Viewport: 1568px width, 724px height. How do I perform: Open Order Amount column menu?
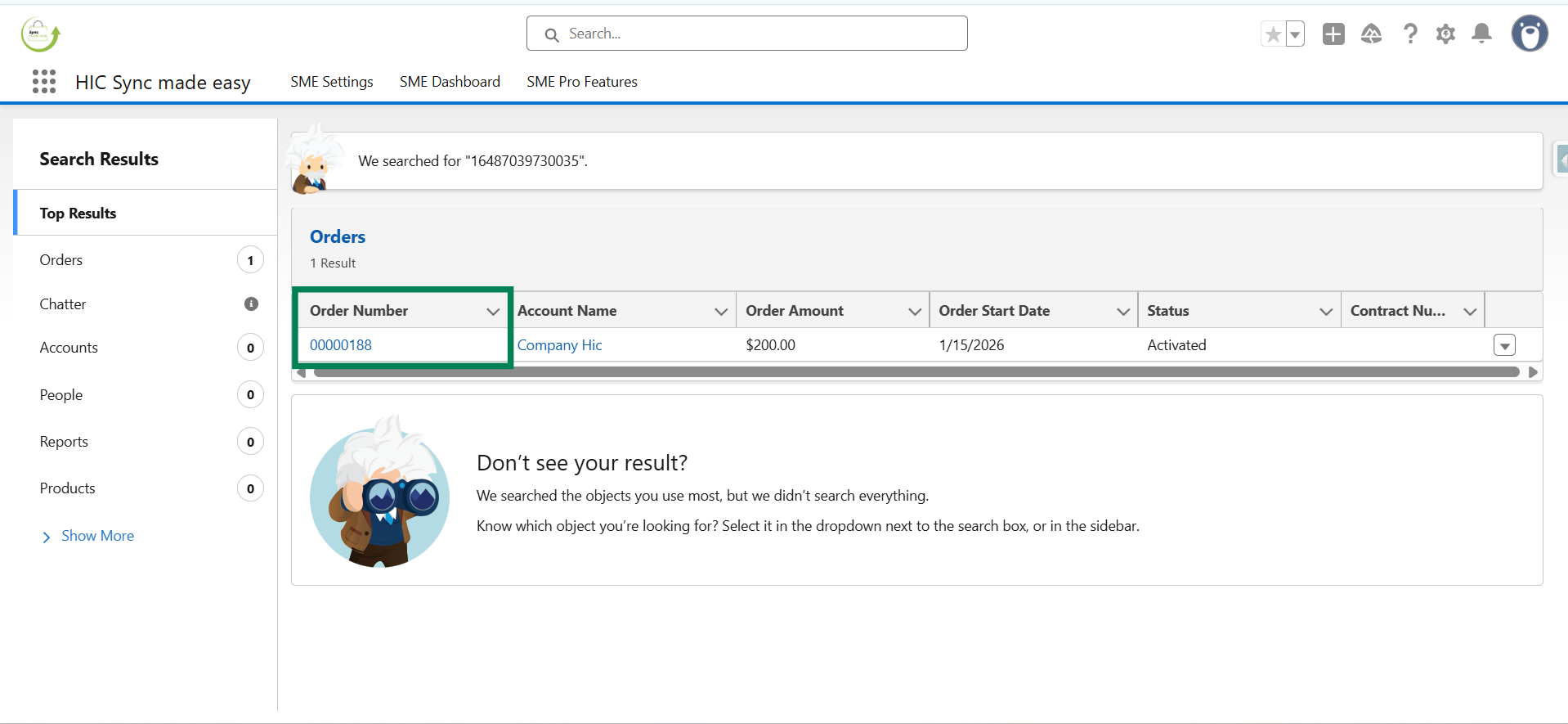(x=915, y=311)
